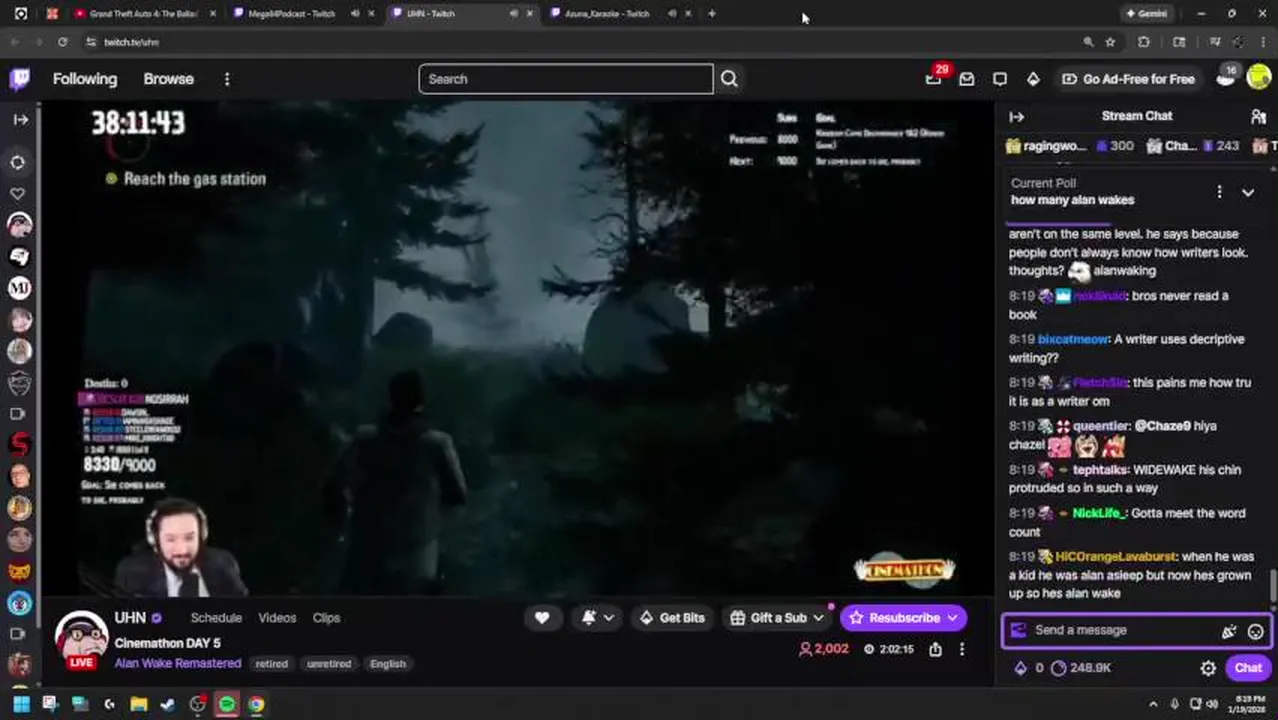Image resolution: width=1278 pixels, height=720 pixels.
Task: Open the community users icon in chat header
Action: 1258,117
